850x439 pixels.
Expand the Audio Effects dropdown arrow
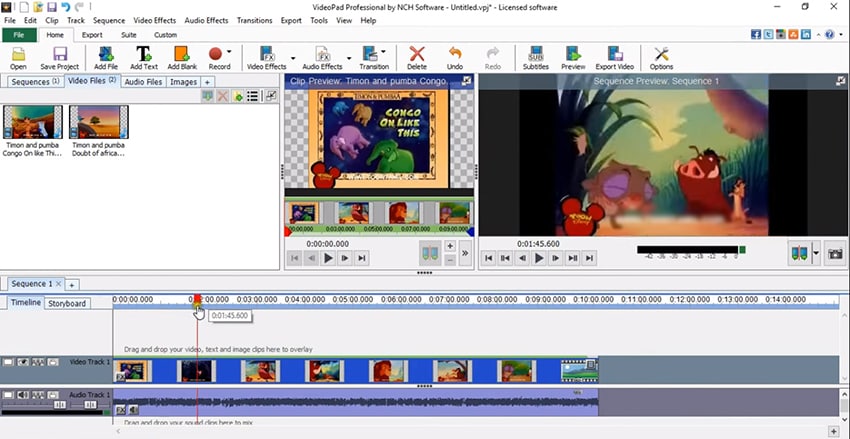[x=349, y=58]
